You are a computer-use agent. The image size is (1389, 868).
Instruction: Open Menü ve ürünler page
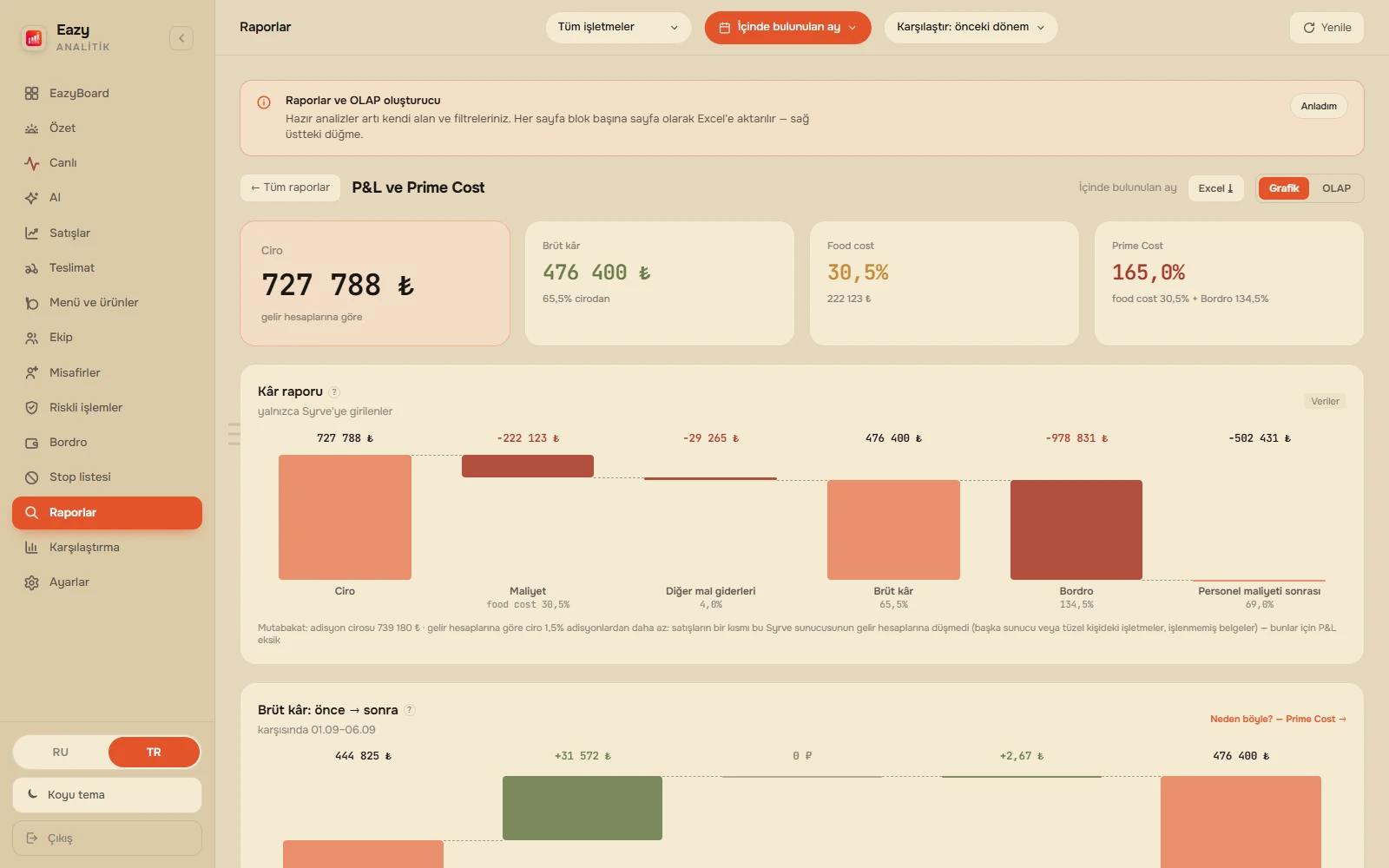point(107,302)
